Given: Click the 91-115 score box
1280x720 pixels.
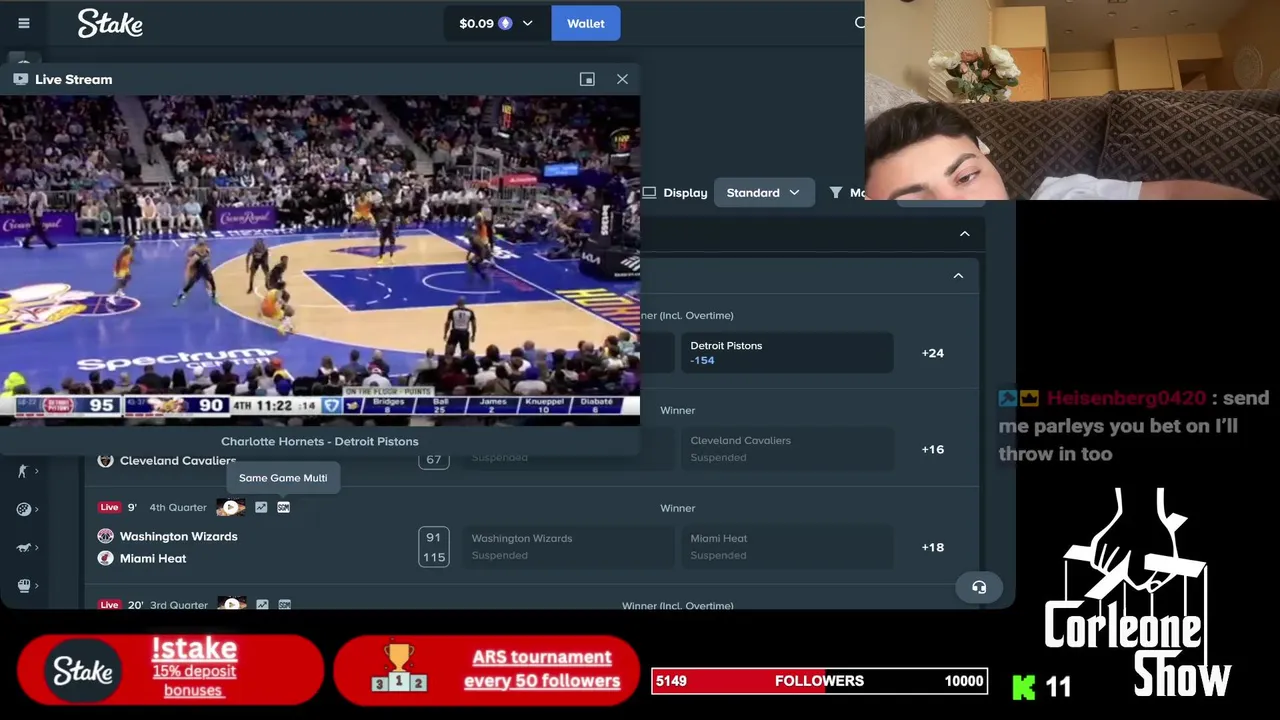Looking at the screenshot, I should [433, 547].
